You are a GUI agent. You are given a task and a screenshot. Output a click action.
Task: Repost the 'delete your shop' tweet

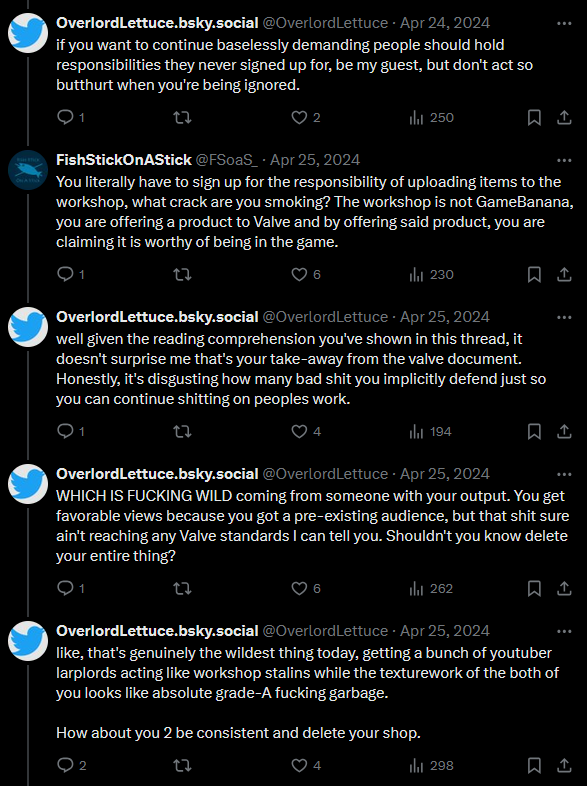182,765
